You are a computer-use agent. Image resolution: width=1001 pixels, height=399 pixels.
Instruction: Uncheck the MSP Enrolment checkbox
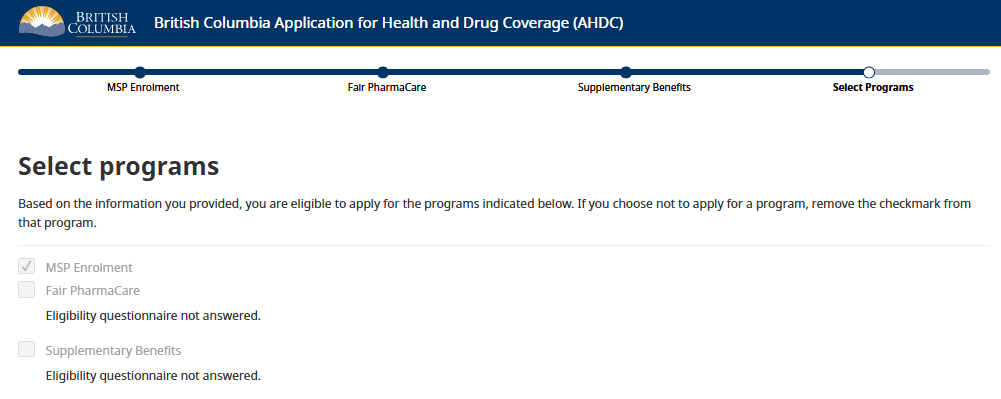[x=26, y=266]
